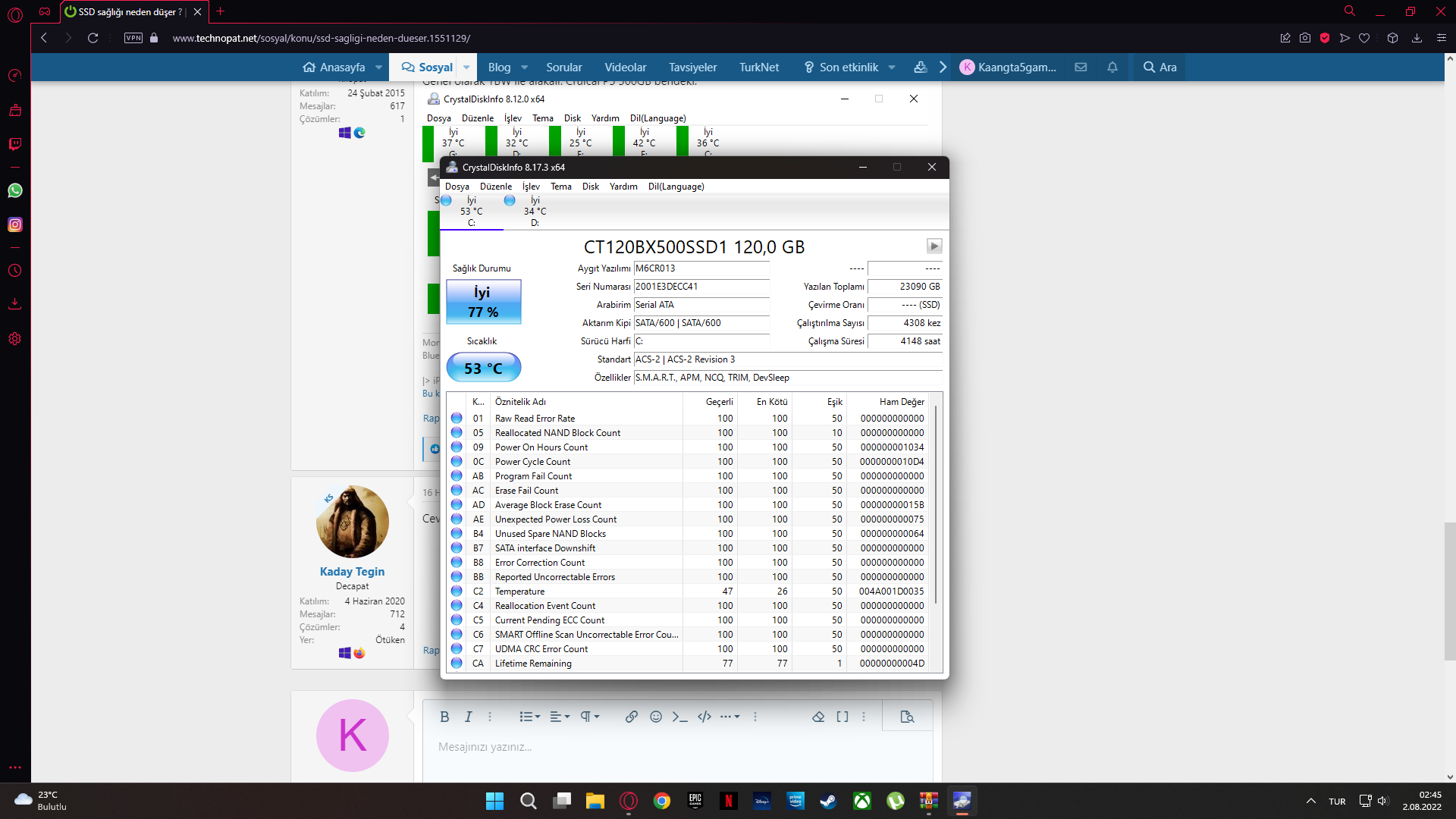Insert code block with angle brackets icon
This screenshot has width=1456, height=819.
click(704, 717)
